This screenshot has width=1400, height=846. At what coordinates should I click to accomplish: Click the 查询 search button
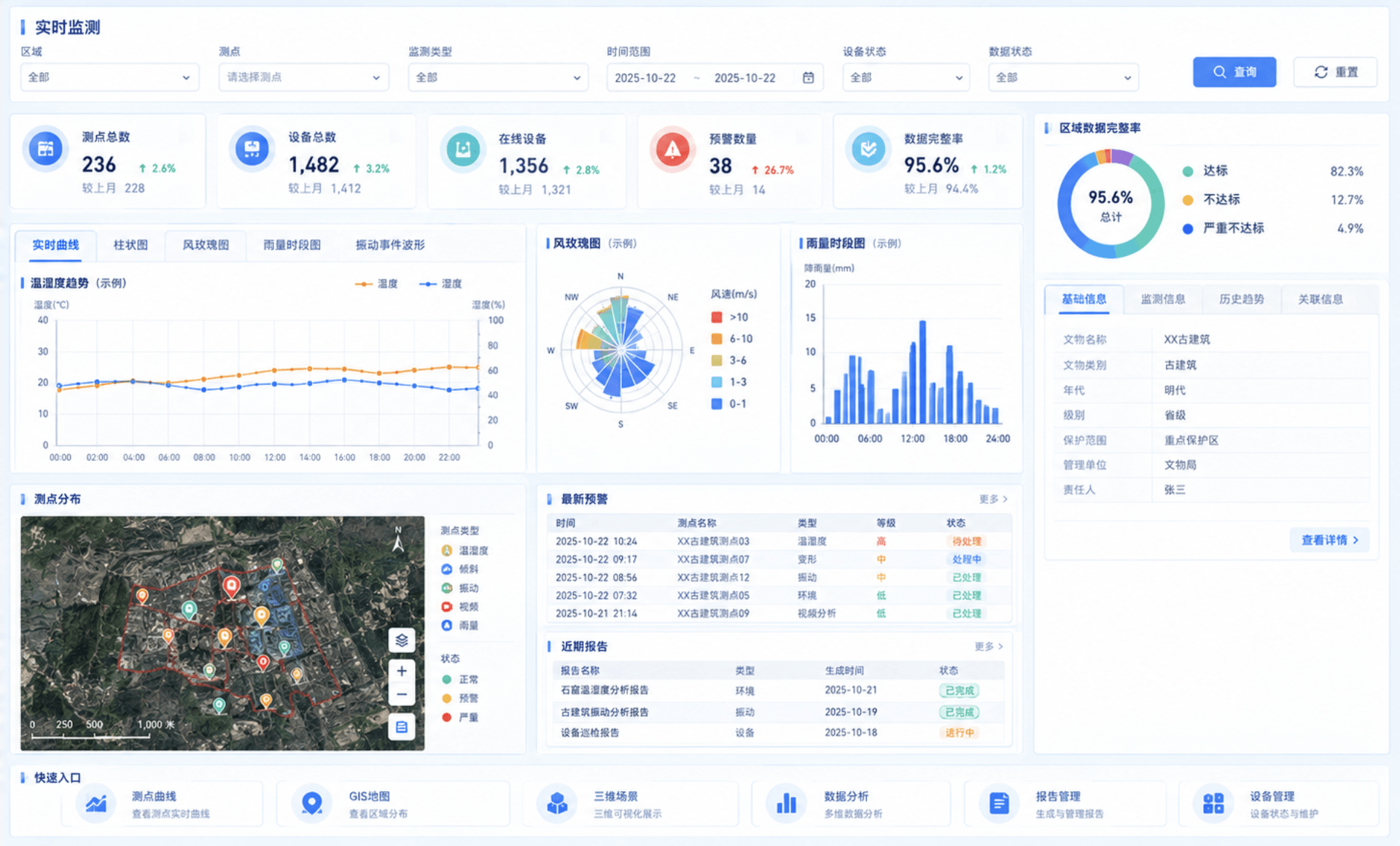1234,72
